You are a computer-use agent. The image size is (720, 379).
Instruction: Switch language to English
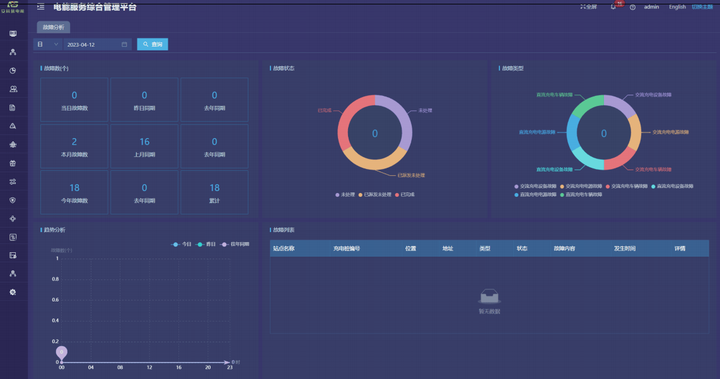pos(677,7)
